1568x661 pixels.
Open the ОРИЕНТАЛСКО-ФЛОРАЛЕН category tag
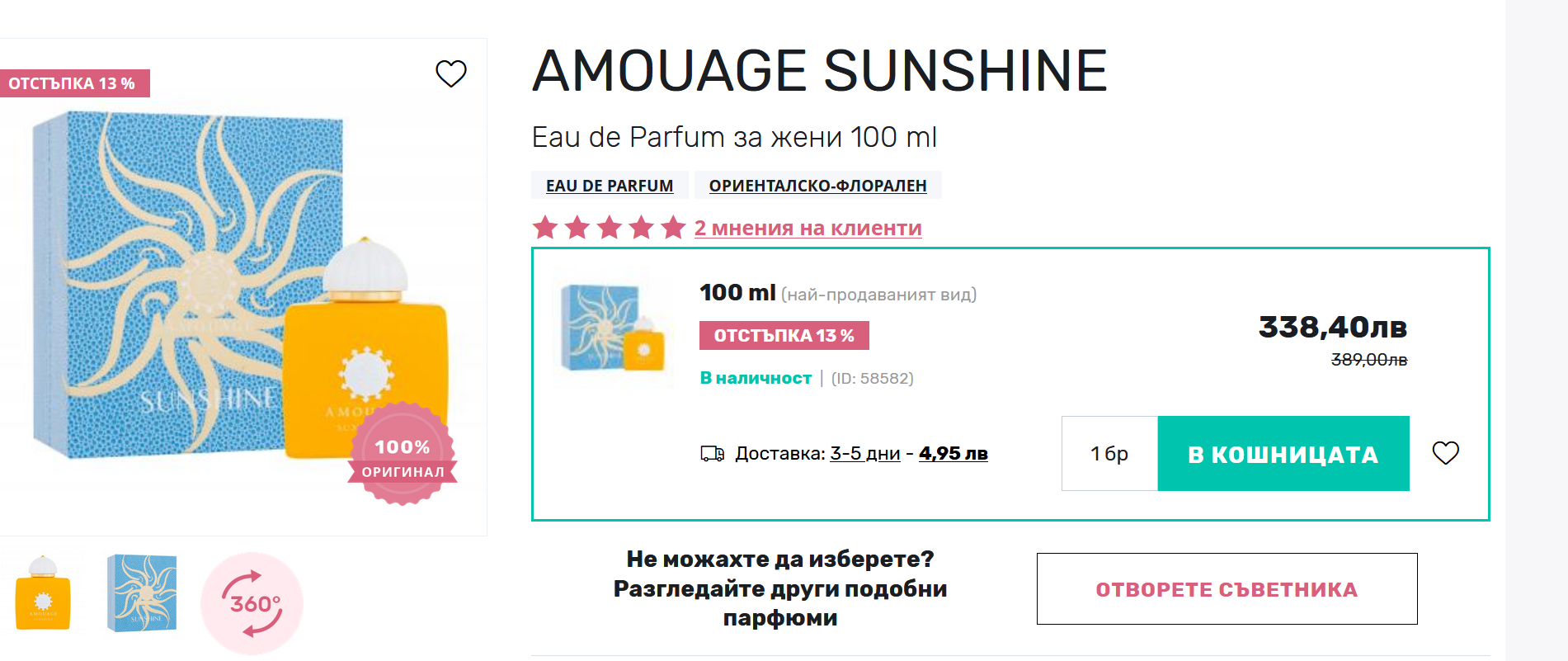(x=817, y=186)
